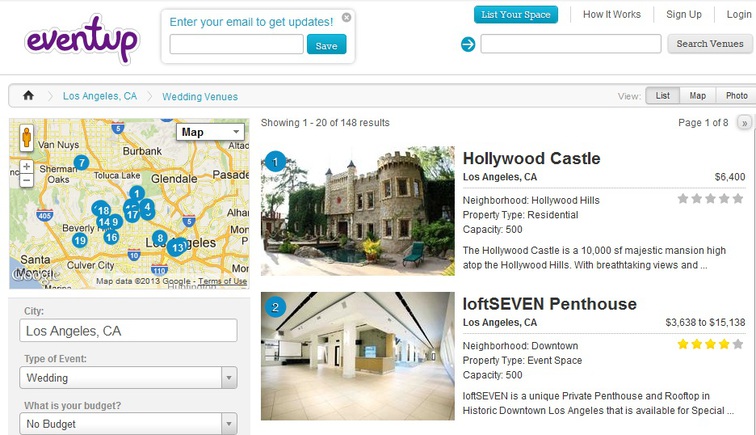The width and height of the screenshot is (756, 435).
Task: Close the email updates popup
Action: (x=346, y=17)
